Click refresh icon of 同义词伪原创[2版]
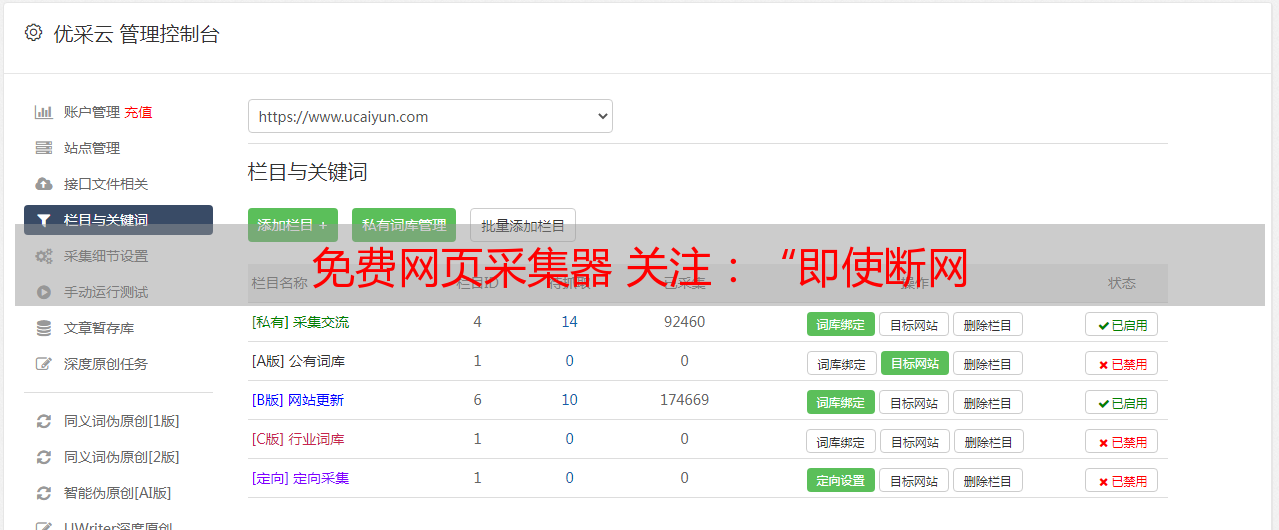 pyautogui.click(x=43, y=457)
